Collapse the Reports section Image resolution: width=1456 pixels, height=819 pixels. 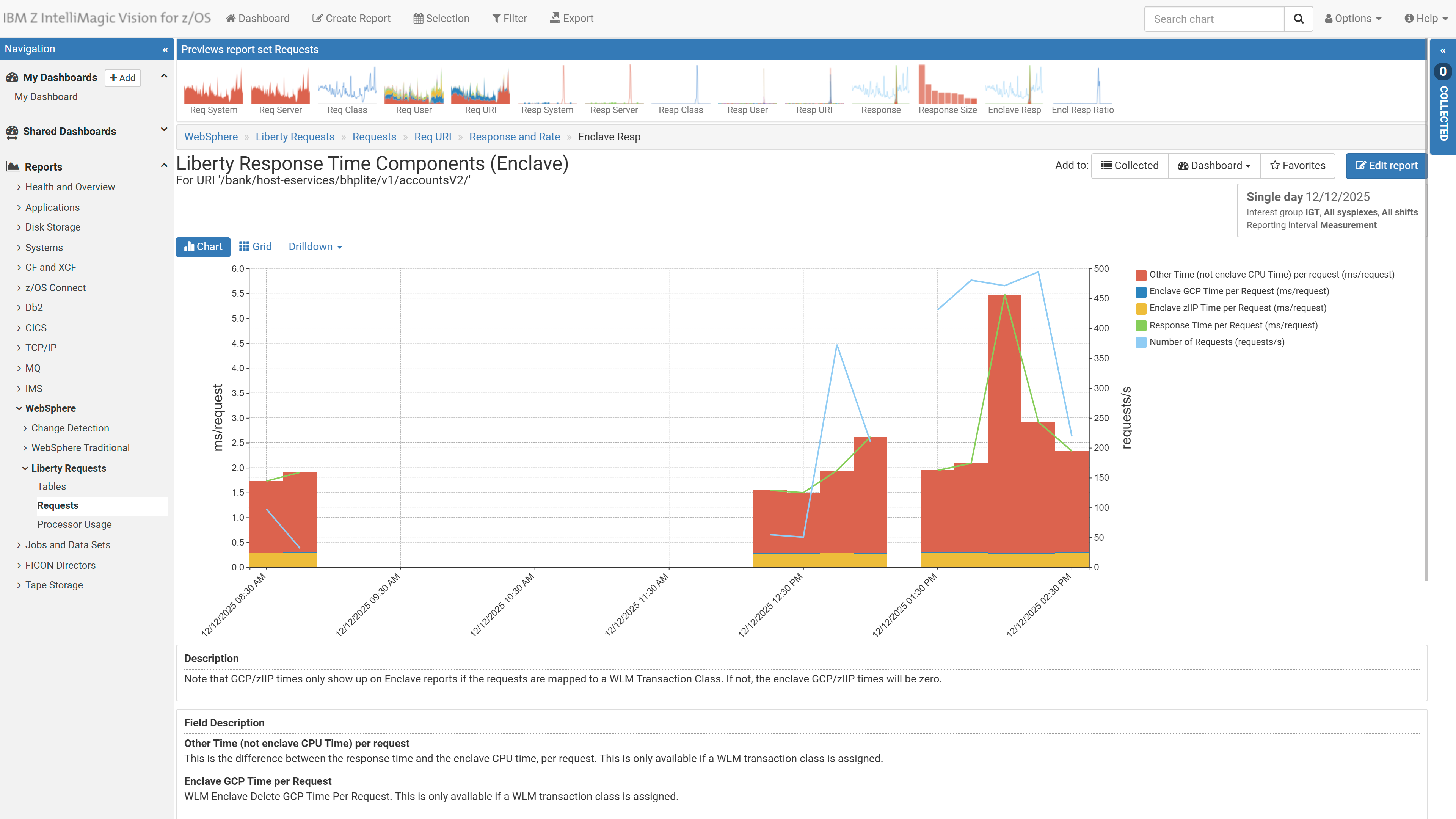point(164,166)
